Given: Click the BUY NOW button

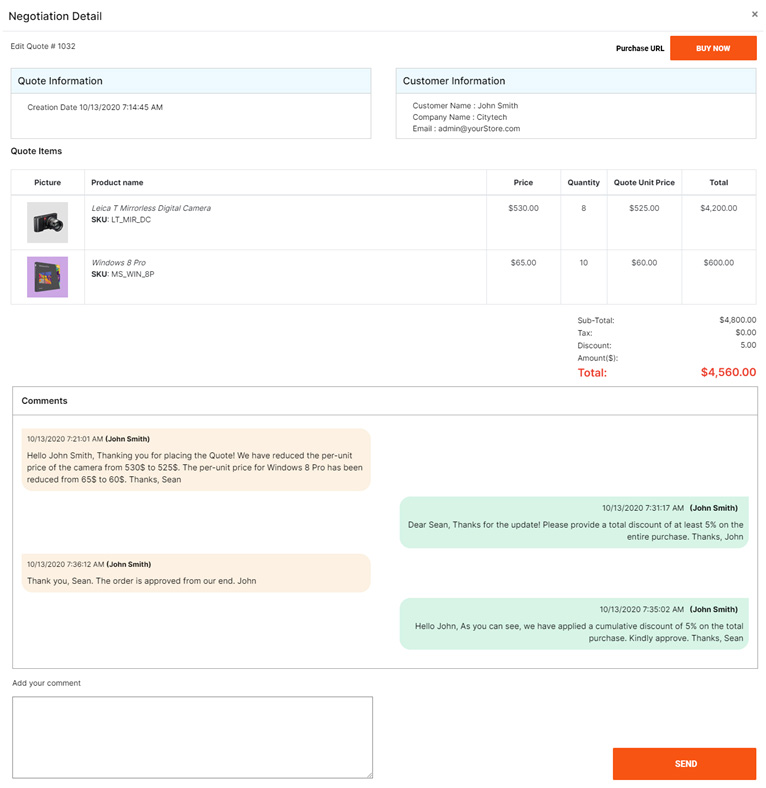Looking at the screenshot, I should tap(713, 48).
